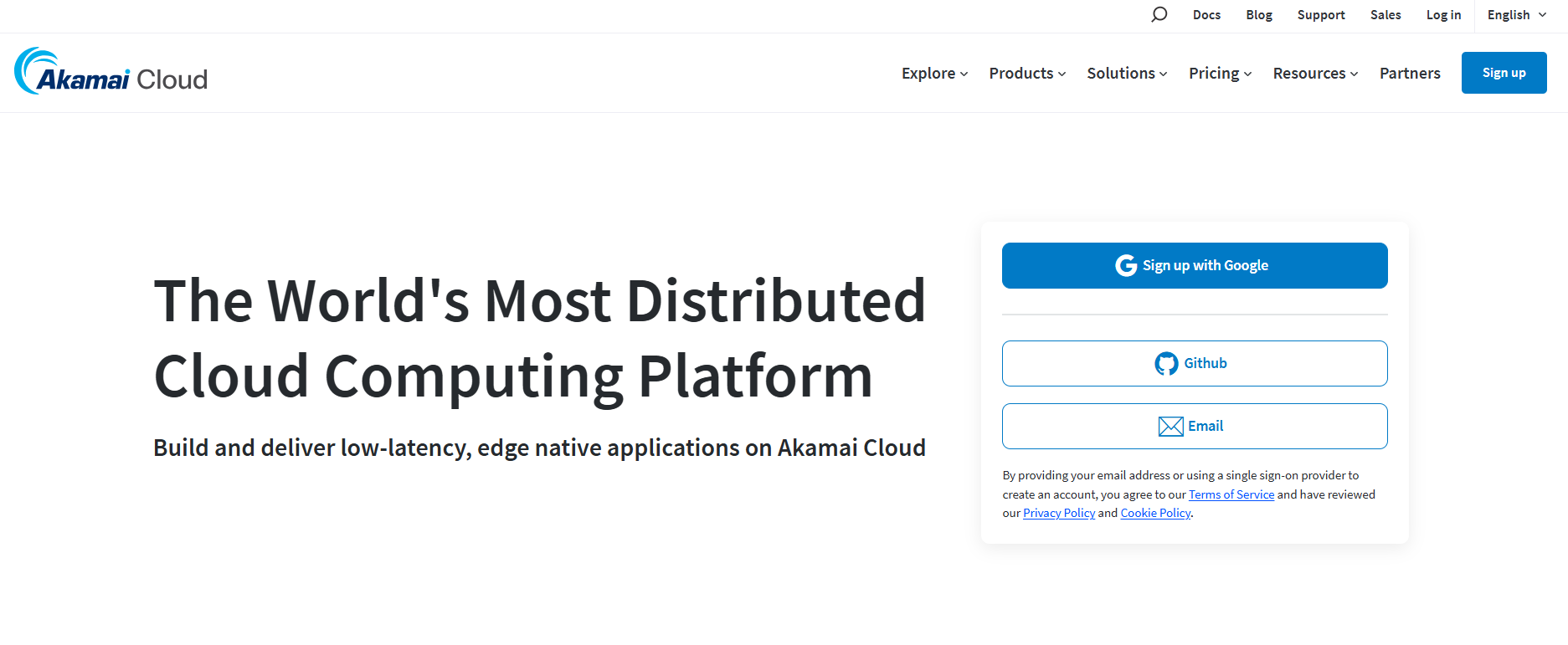Click the subtitle about low-latency applications

pyautogui.click(x=539, y=448)
